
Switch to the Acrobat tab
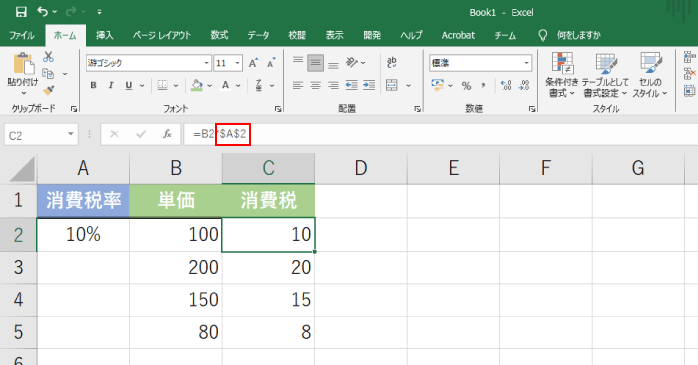pos(458,35)
